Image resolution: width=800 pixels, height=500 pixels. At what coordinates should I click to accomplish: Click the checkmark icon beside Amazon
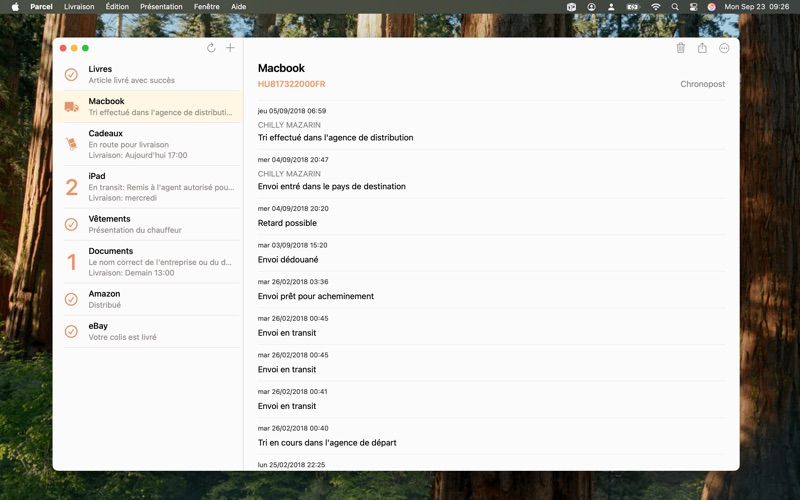pyautogui.click(x=71, y=299)
